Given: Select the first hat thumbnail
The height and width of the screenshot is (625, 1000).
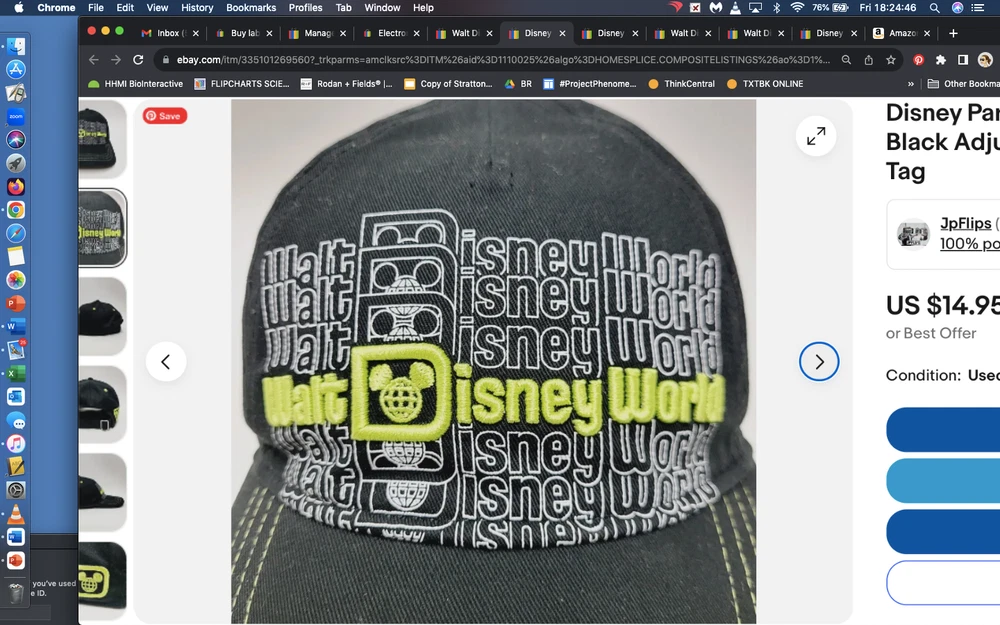Looking at the screenshot, I should coord(103,139).
